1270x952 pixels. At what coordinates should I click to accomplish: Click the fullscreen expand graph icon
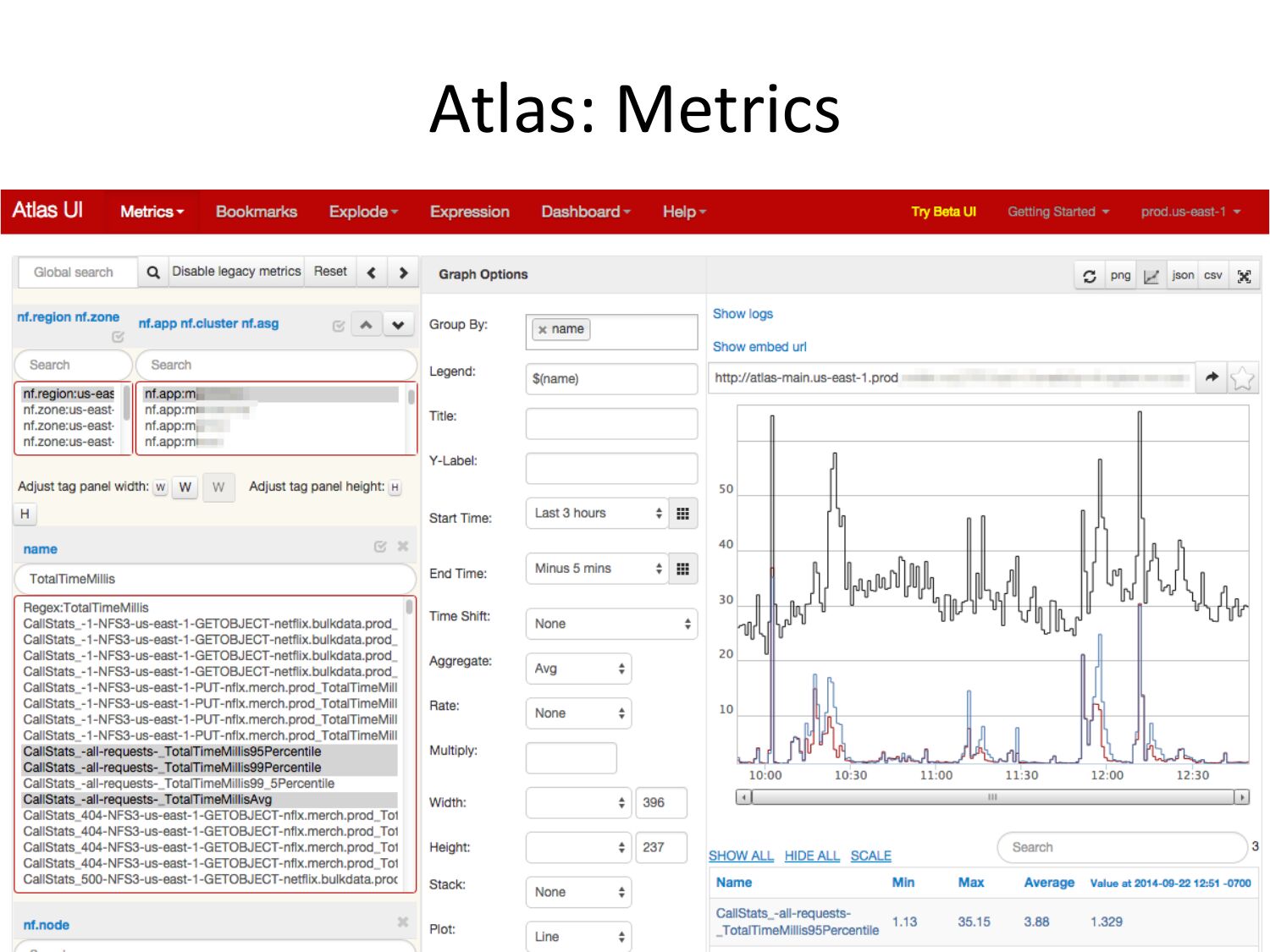[1244, 276]
